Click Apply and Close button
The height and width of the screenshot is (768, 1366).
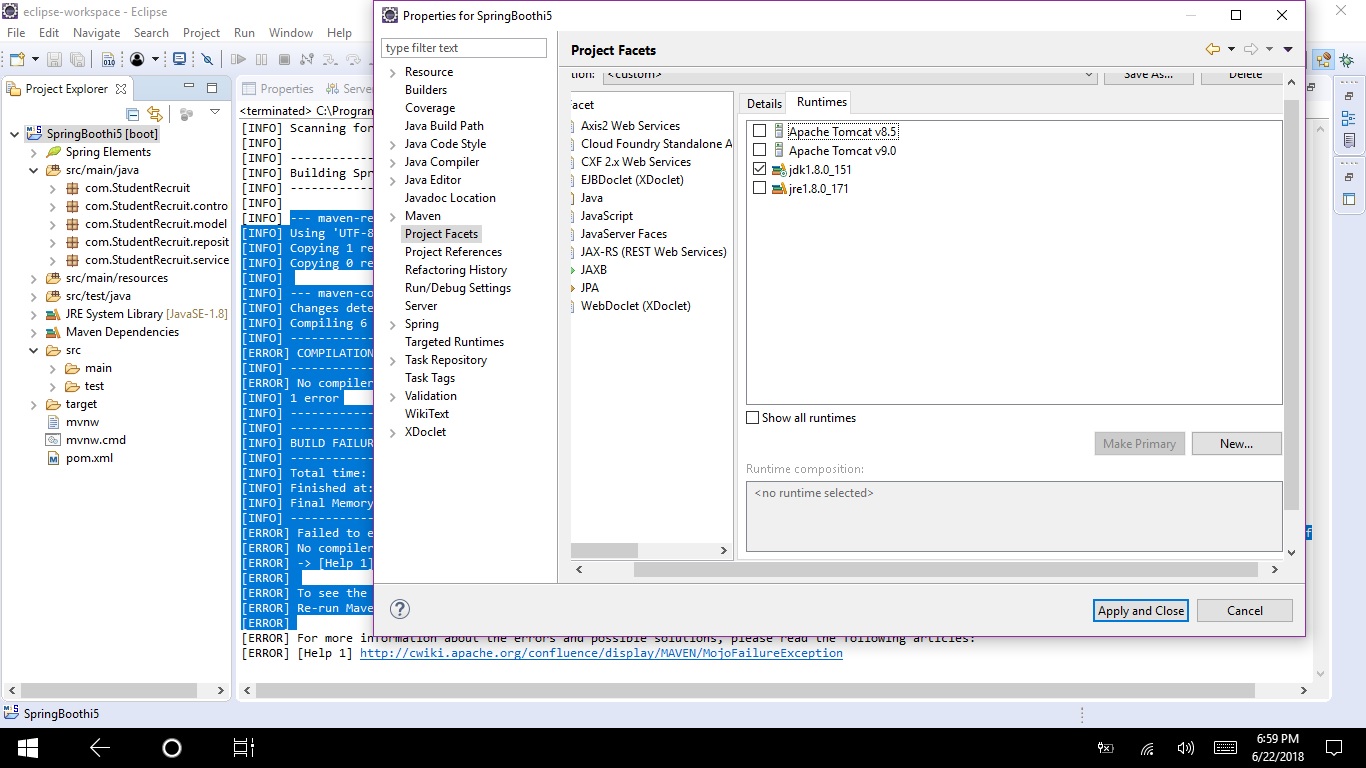(x=1140, y=610)
